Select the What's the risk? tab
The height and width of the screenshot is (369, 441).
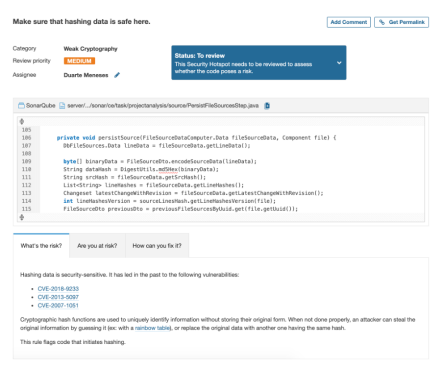[41, 246]
